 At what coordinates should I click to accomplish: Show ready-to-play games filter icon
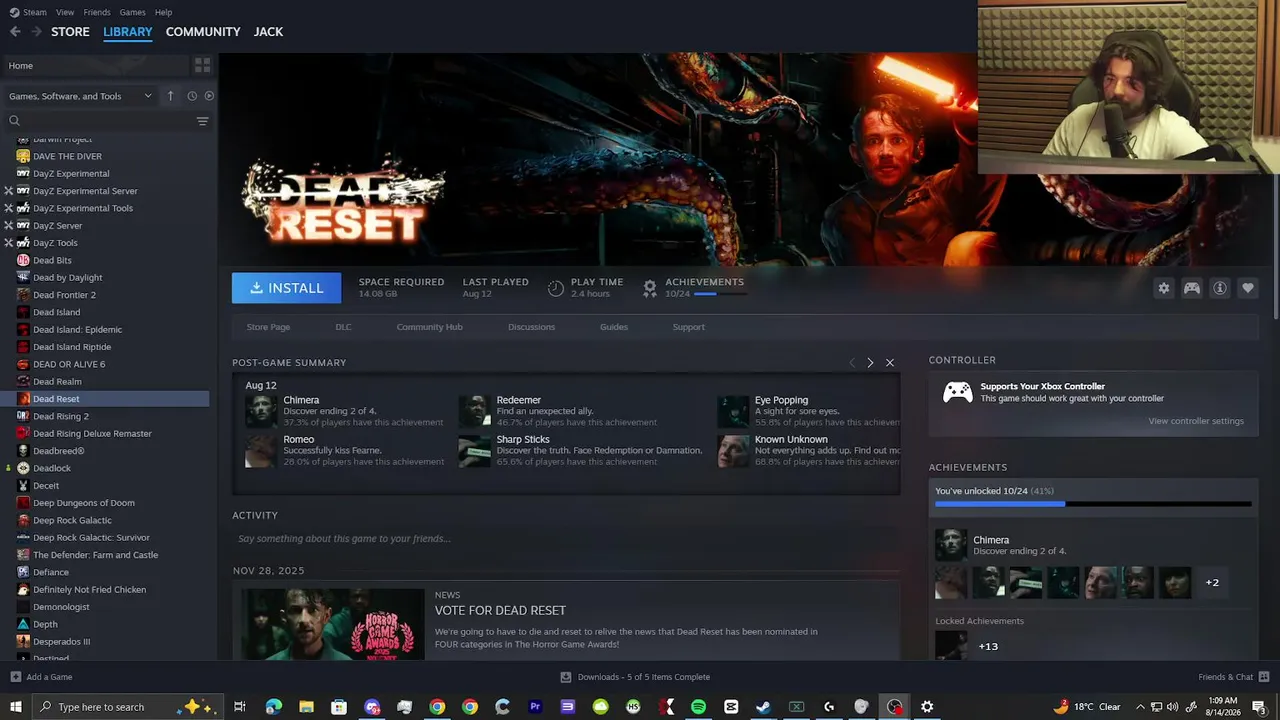click(x=209, y=96)
